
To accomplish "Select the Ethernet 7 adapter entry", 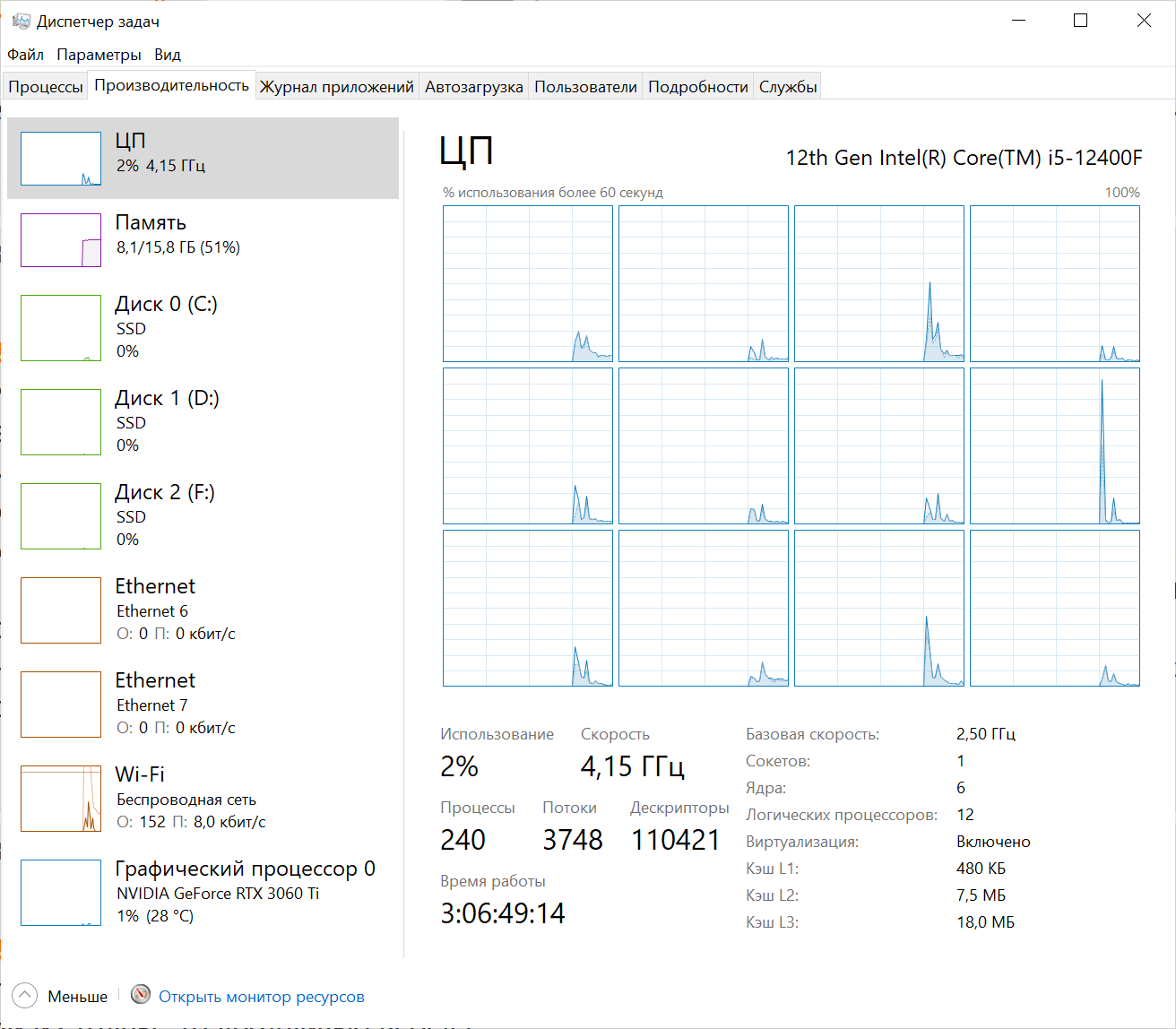I will coord(203,704).
